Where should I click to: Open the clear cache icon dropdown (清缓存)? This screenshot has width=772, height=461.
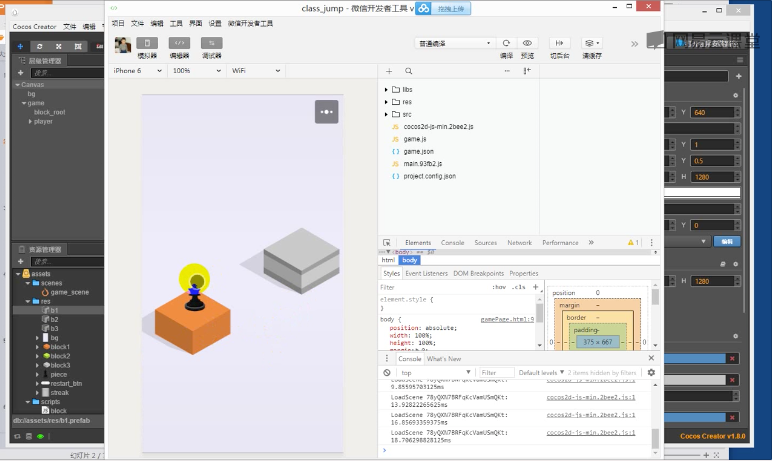pyautogui.click(x=591, y=43)
